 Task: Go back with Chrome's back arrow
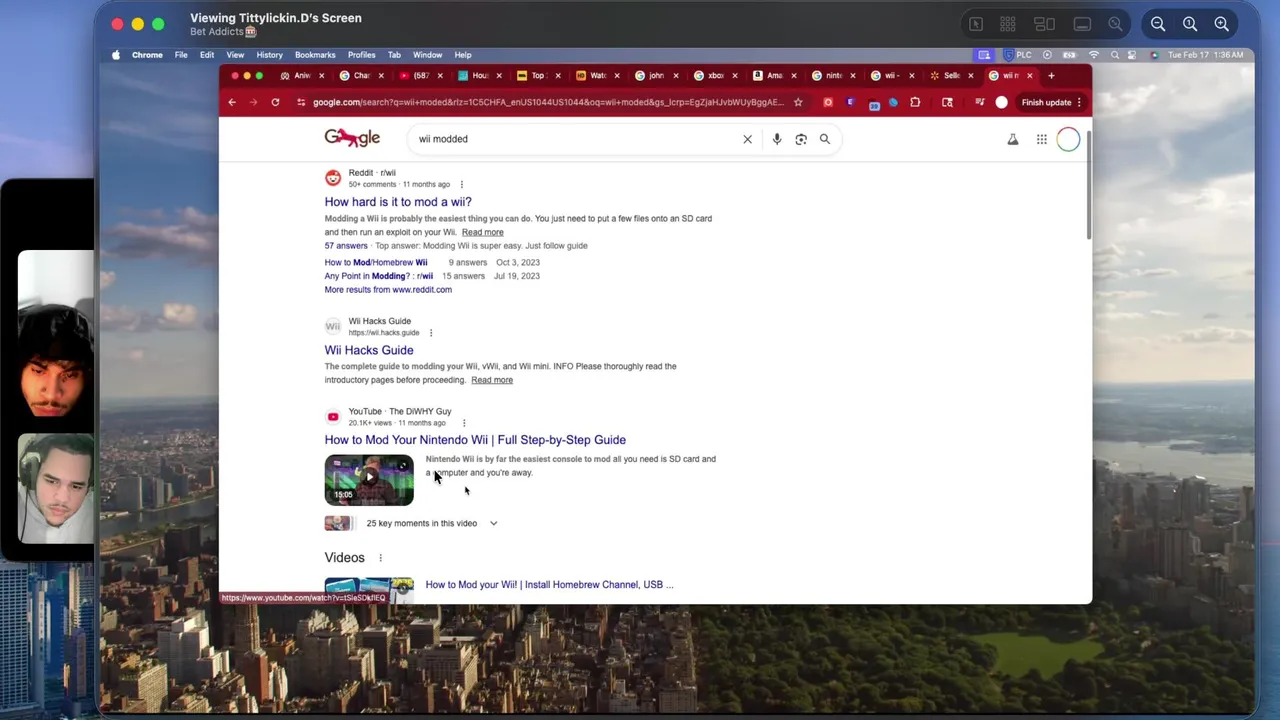232,102
